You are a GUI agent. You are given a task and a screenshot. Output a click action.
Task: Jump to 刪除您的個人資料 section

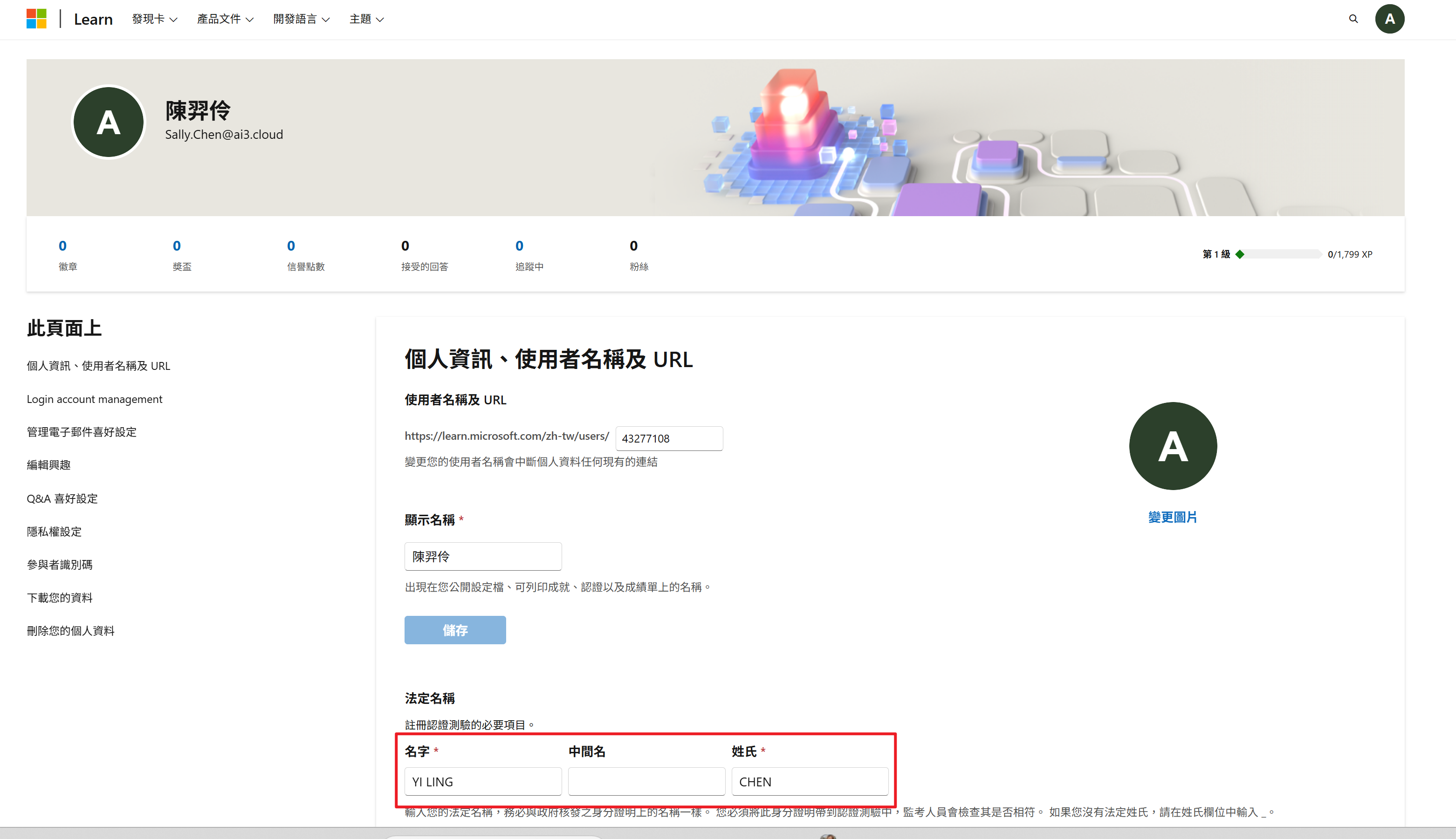pos(70,631)
